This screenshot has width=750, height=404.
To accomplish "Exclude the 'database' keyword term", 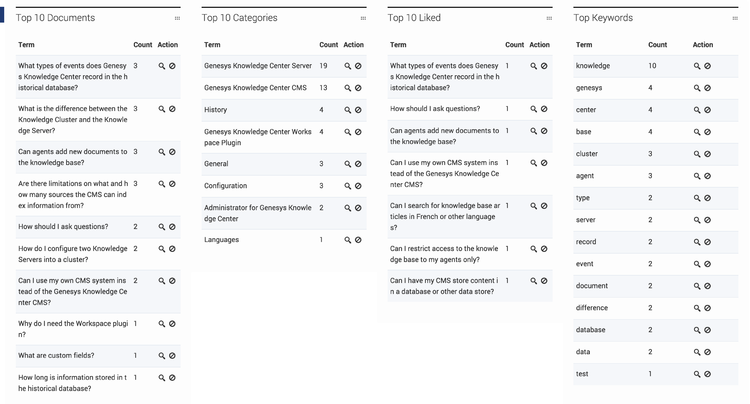I will pos(707,330).
